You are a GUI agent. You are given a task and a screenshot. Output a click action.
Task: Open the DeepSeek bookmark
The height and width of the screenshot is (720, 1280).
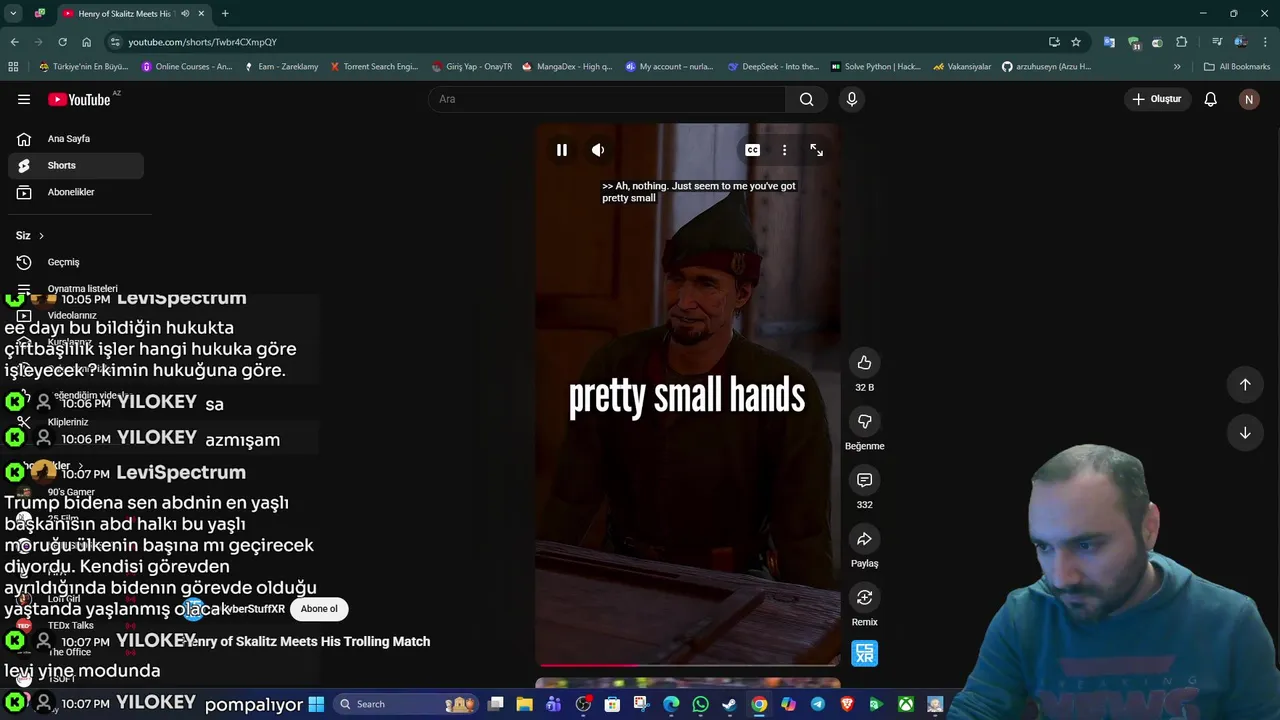[773, 67]
